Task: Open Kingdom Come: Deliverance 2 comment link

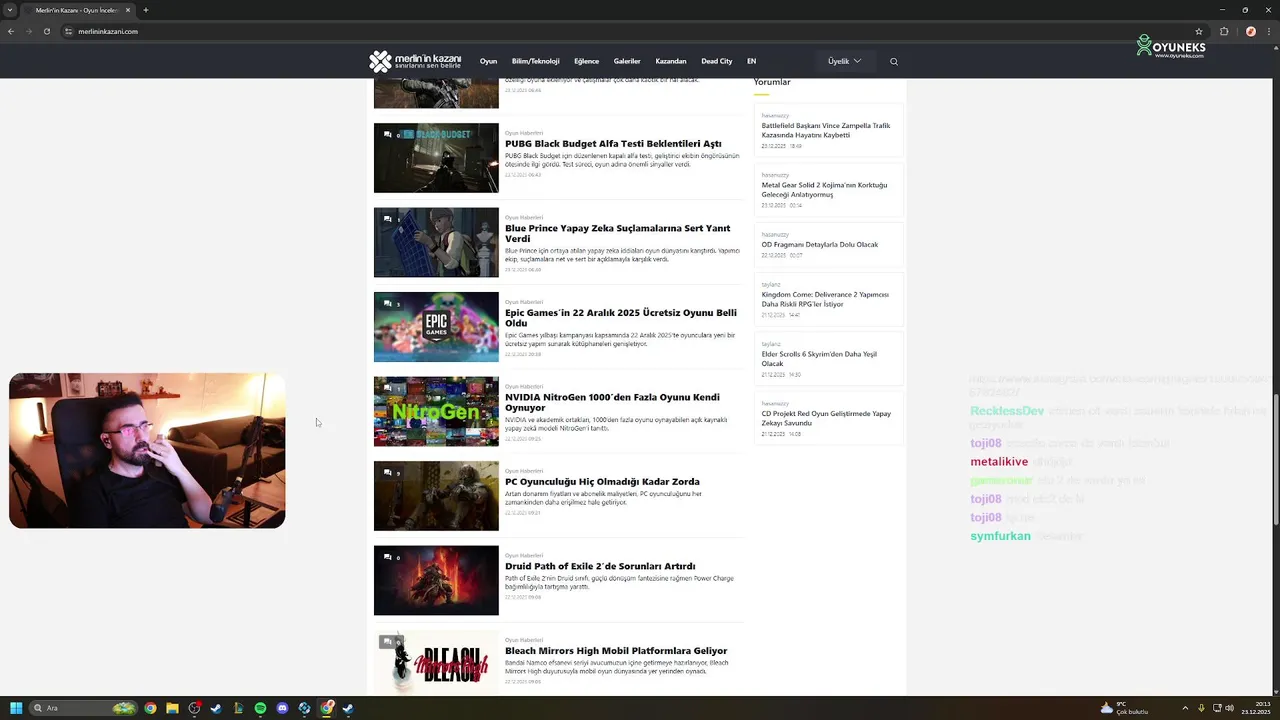Action: [x=825, y=299]
